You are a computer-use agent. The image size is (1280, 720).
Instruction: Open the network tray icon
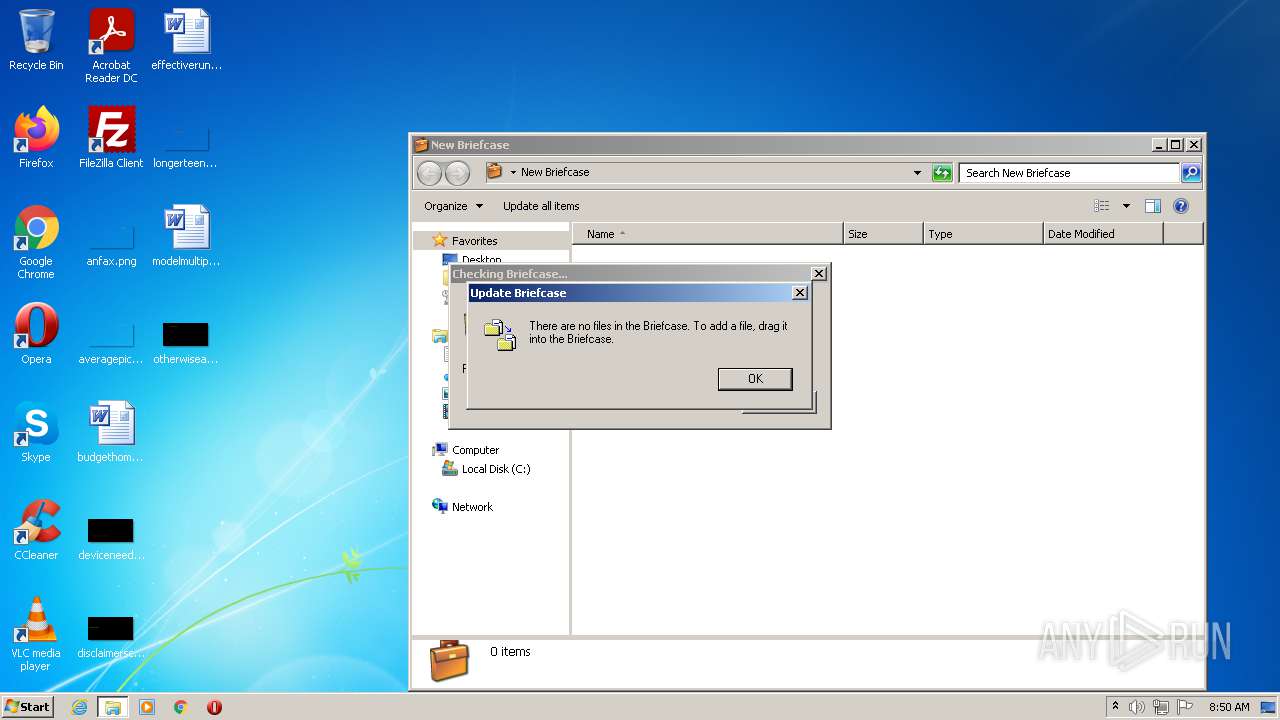click(1161, 707)
